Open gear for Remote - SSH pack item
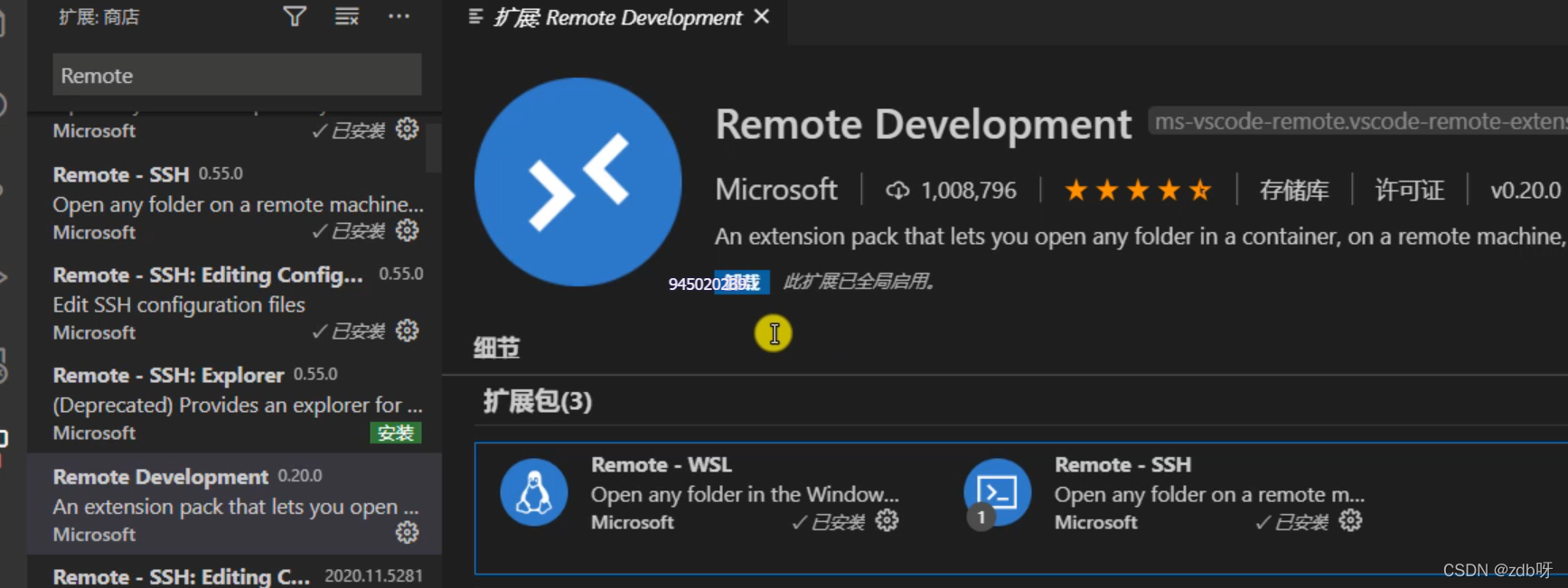Viewport: 1568px width, 588px height. coord(1350,520)
